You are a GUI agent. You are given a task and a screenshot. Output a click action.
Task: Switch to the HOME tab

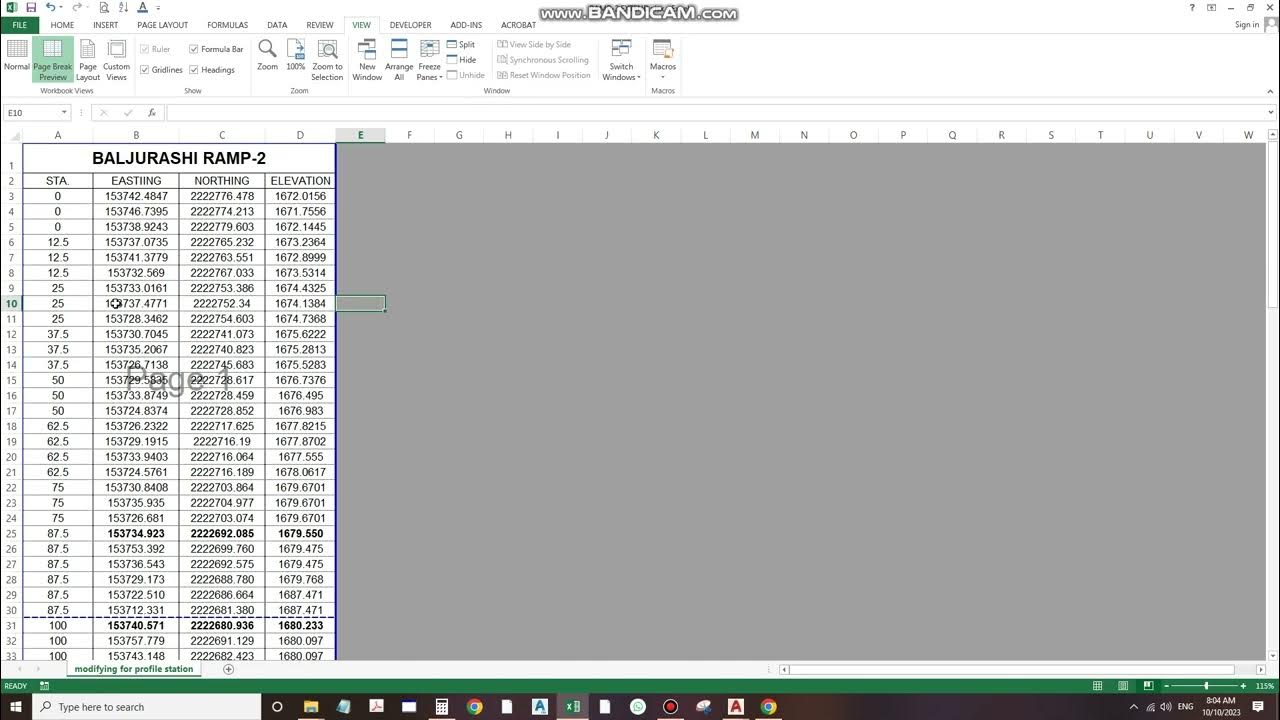tap(62, 25)
